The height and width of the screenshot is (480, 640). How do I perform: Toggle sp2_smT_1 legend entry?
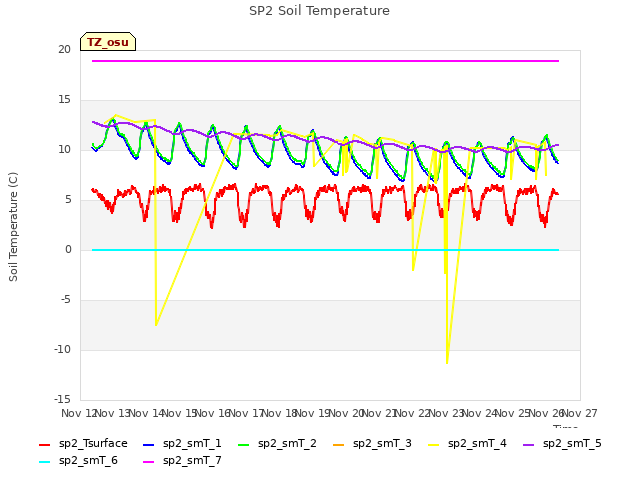182,443
